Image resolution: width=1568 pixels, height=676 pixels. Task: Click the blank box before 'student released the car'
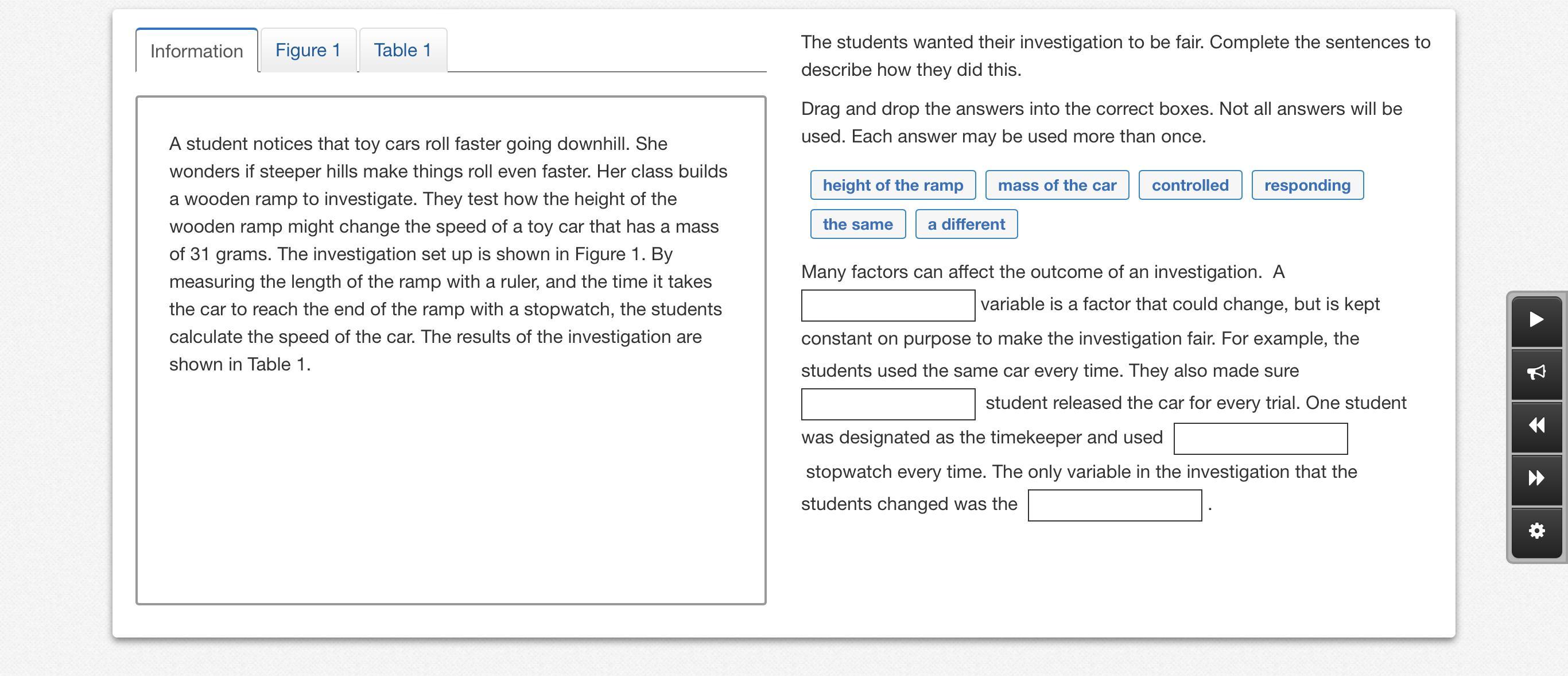click(x=887, y=404)
